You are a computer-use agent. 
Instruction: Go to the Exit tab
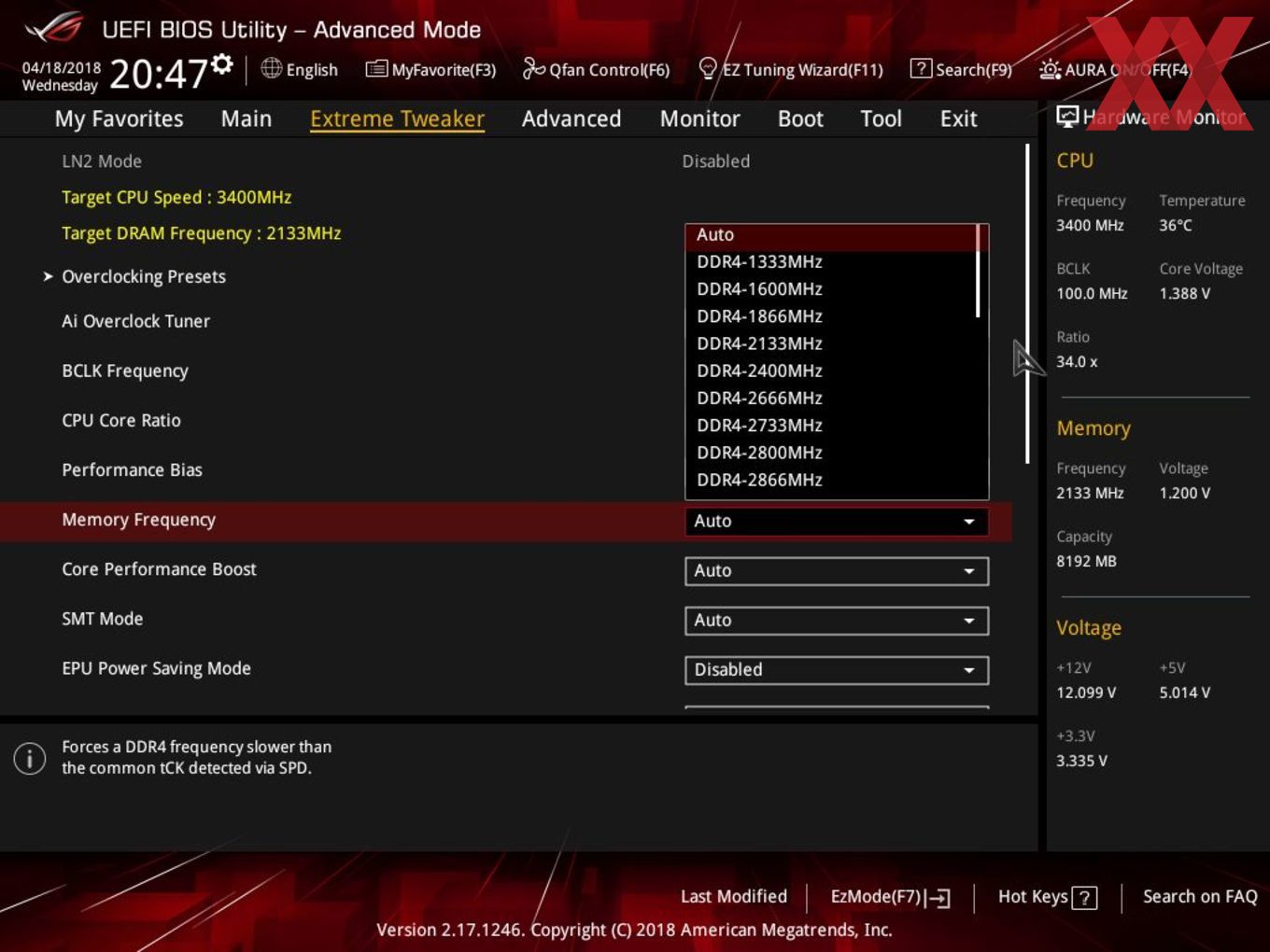(x=958, y=119)
